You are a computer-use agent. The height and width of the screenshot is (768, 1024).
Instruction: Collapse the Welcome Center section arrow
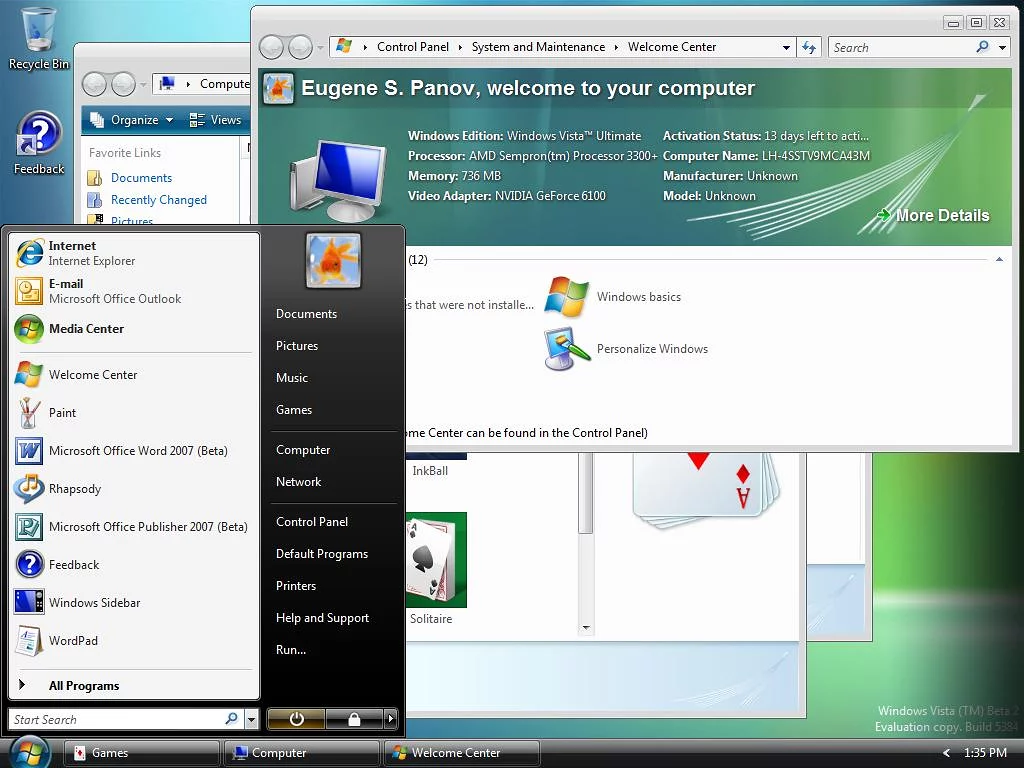pos(998,260)
